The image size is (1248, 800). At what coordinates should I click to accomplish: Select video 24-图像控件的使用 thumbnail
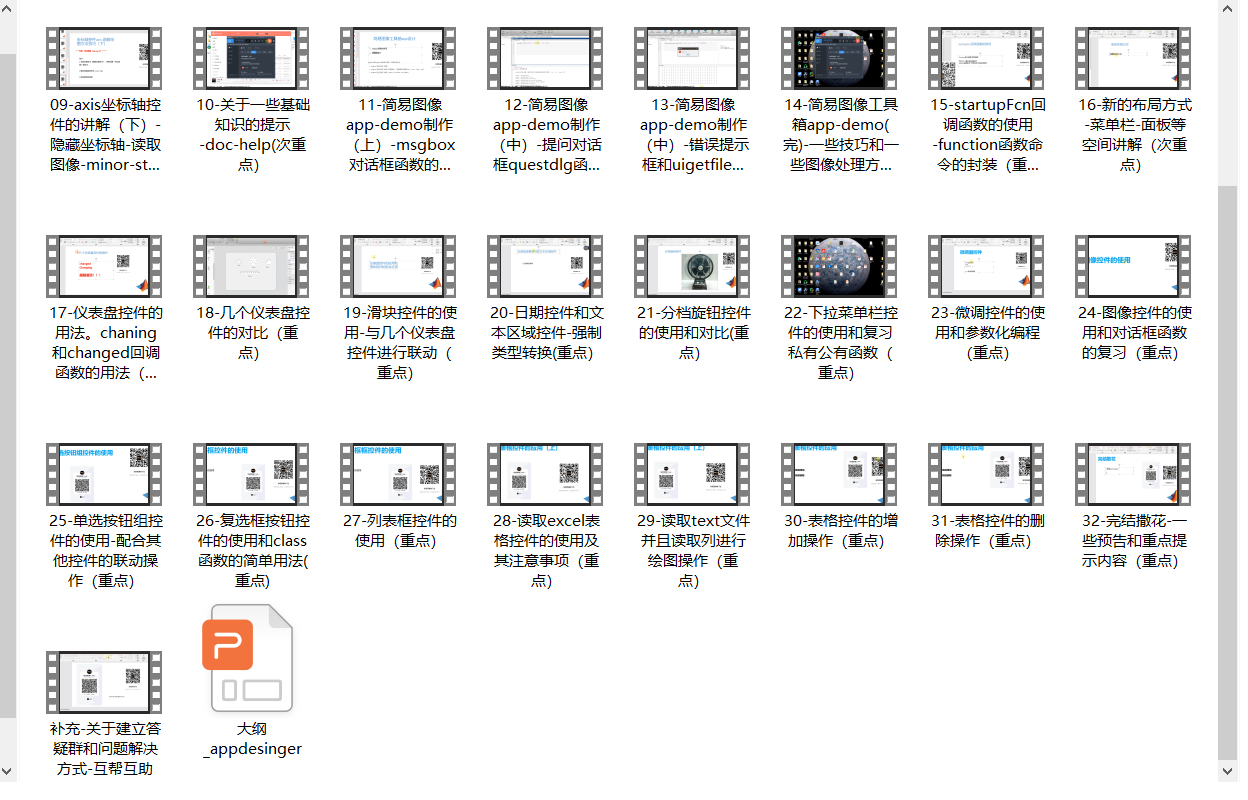click(x=1133, y=266)
